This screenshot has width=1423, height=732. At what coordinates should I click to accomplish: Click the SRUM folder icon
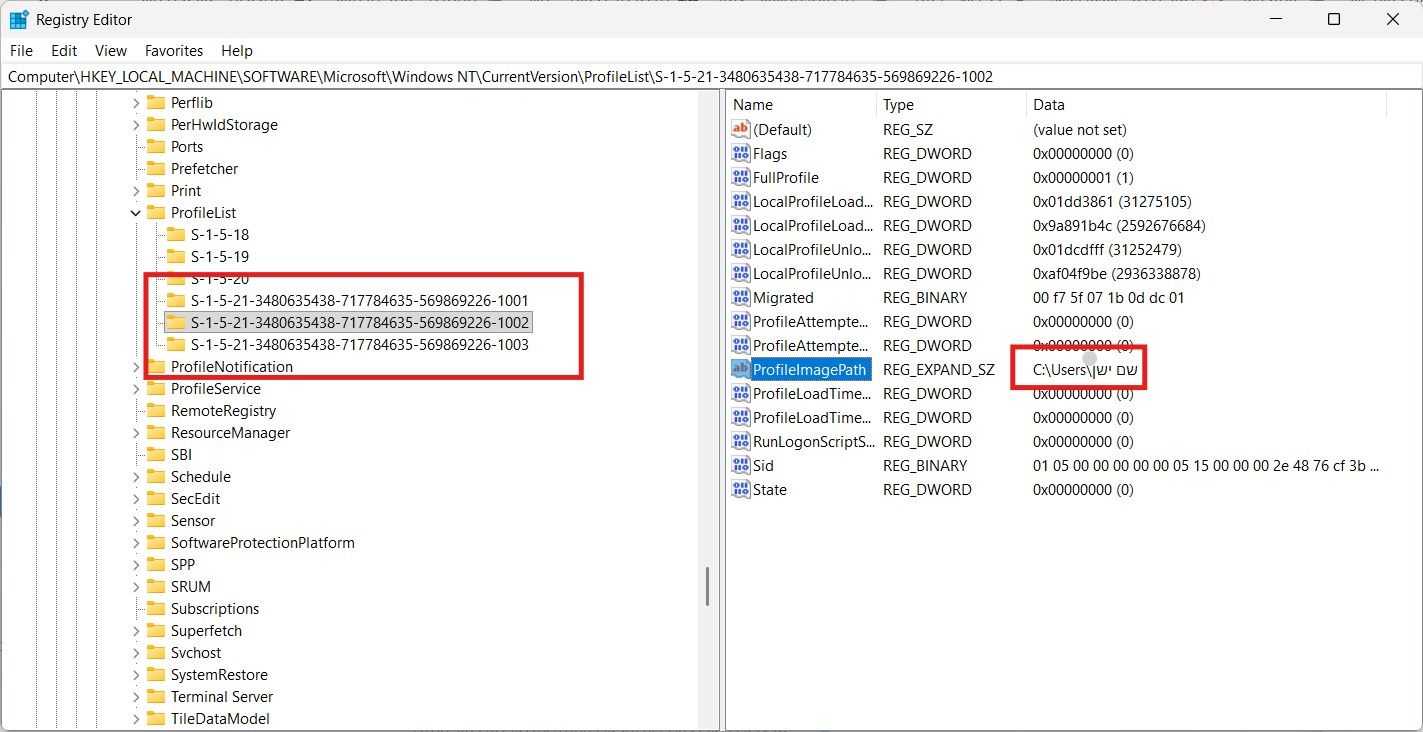click(155, 587)
